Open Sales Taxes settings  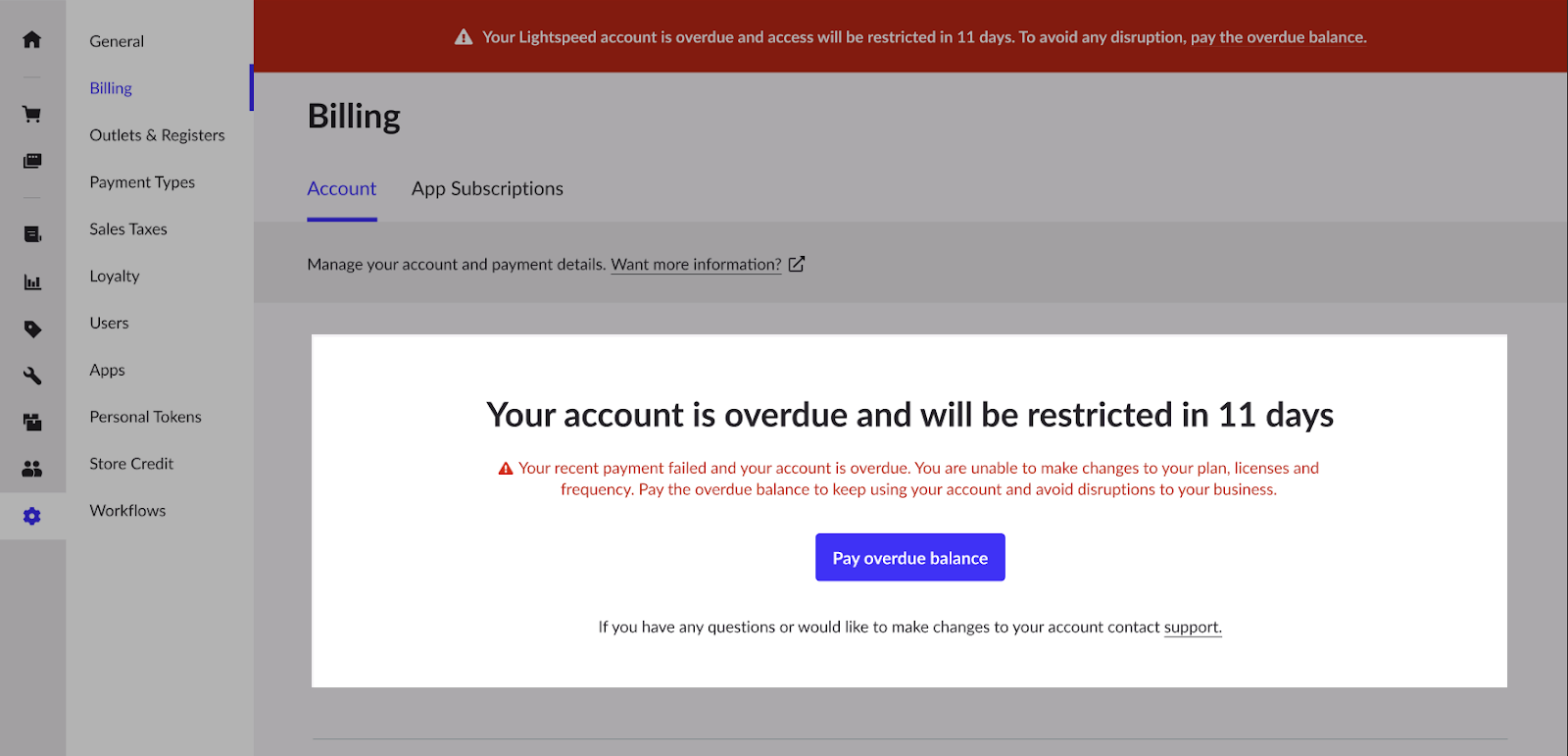tap(128, 229)
